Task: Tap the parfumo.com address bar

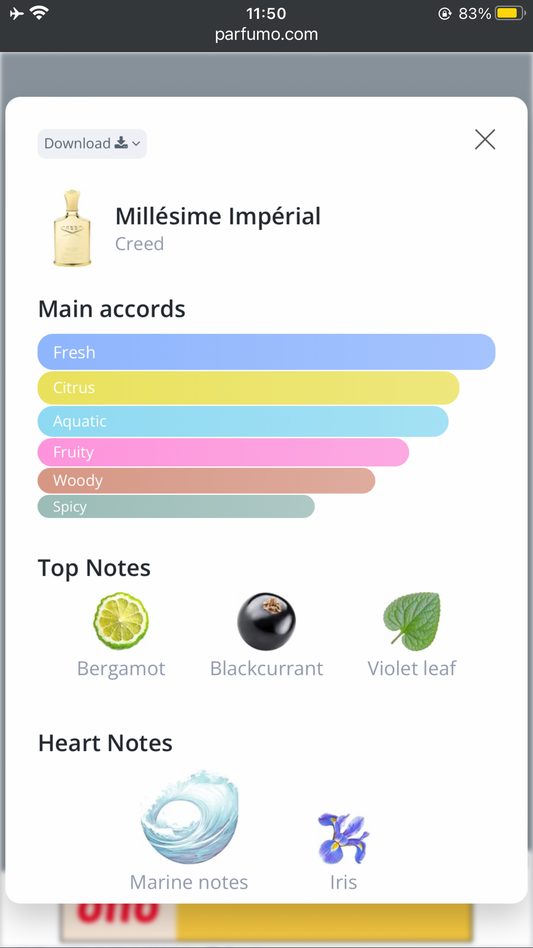Action: coord(266,34)
